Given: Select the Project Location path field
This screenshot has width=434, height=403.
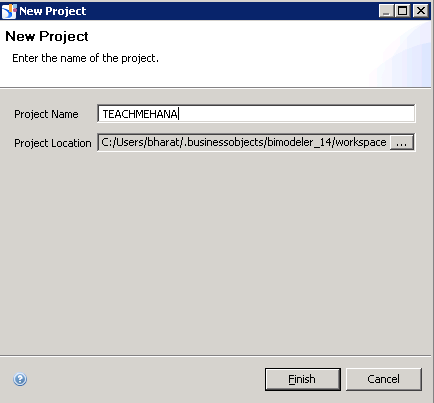Looking at the screenshot, I should [x=244, y=143].
